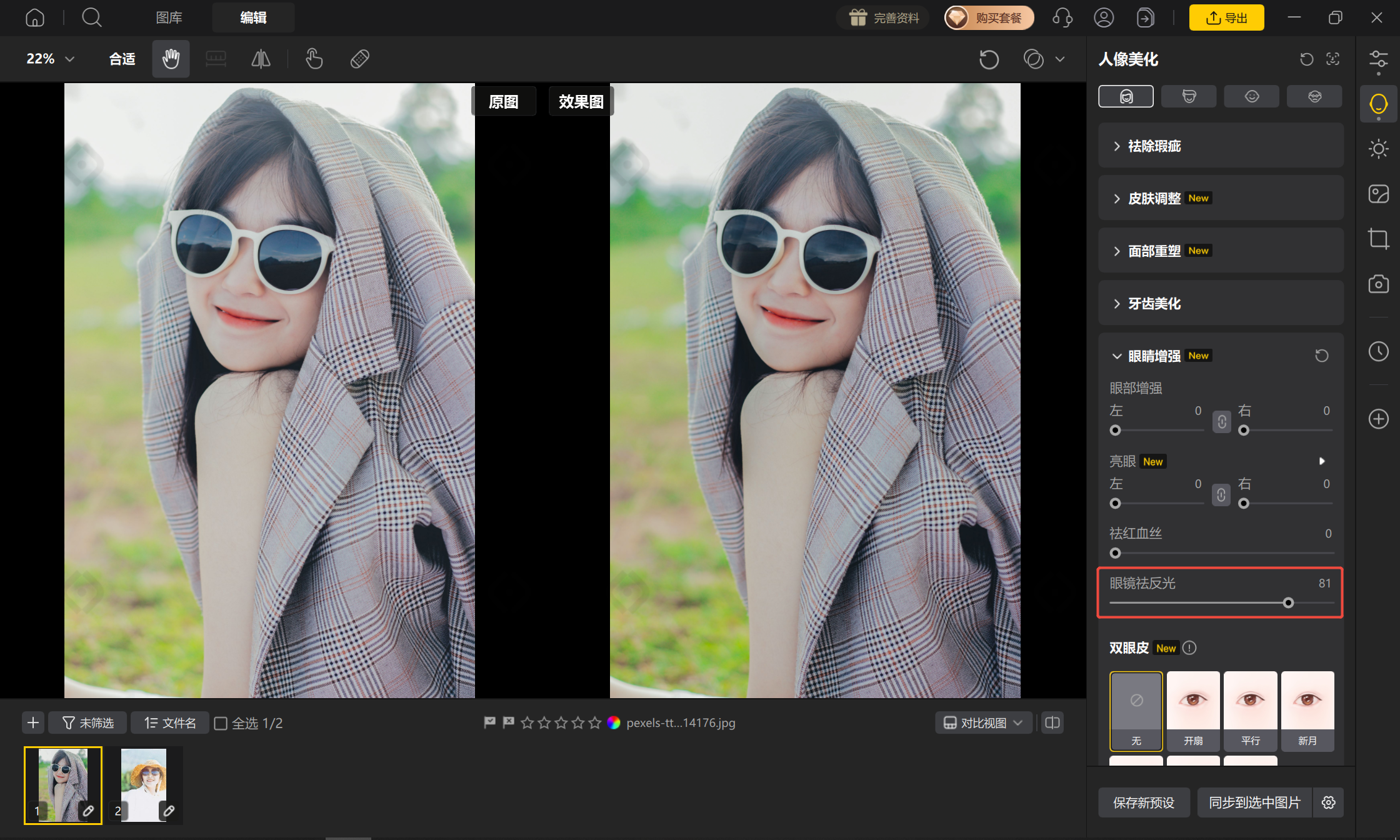Reset the 眼睛增强 section
1400x840 pixels.
click(x=1321, y=356)
